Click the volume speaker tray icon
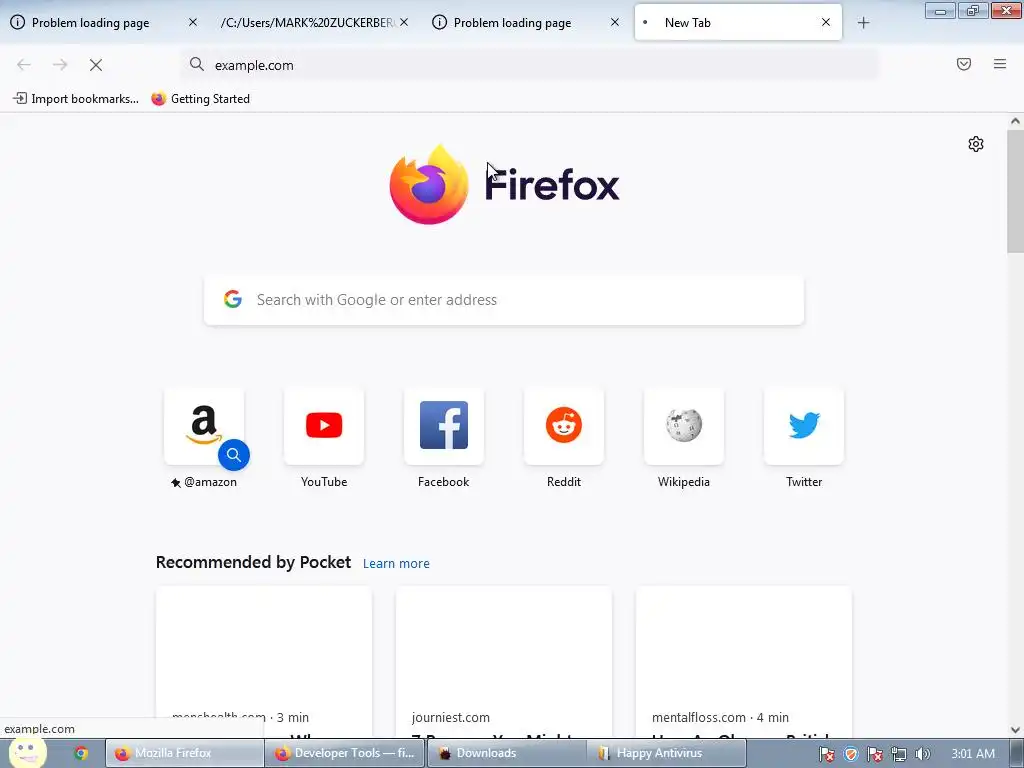Viewport: 1024px width, 768px height. pyautogui.click(x=922, y=754)
